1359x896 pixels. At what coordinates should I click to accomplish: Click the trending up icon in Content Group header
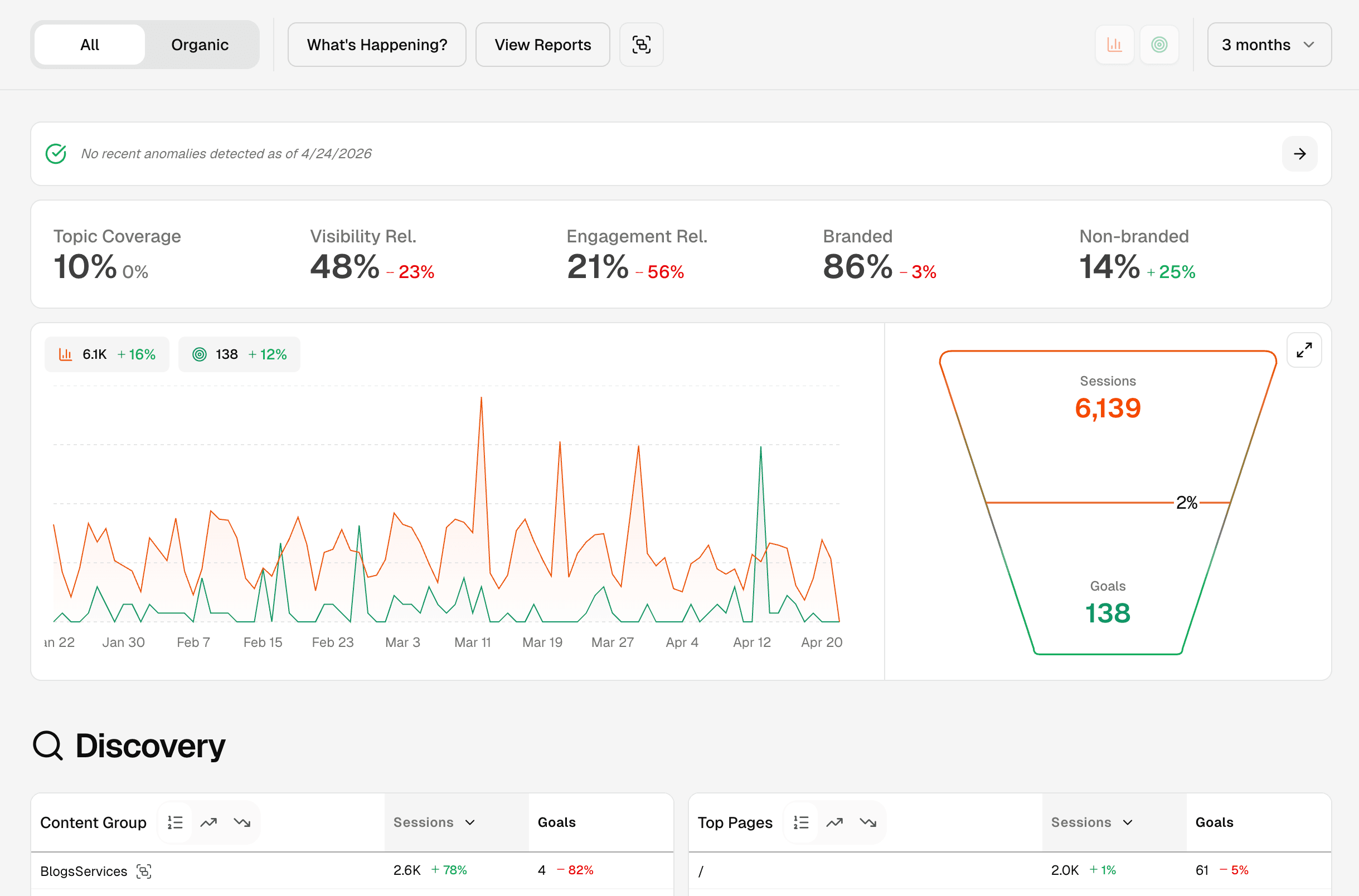pyautogui.click(x=208, y=822)
